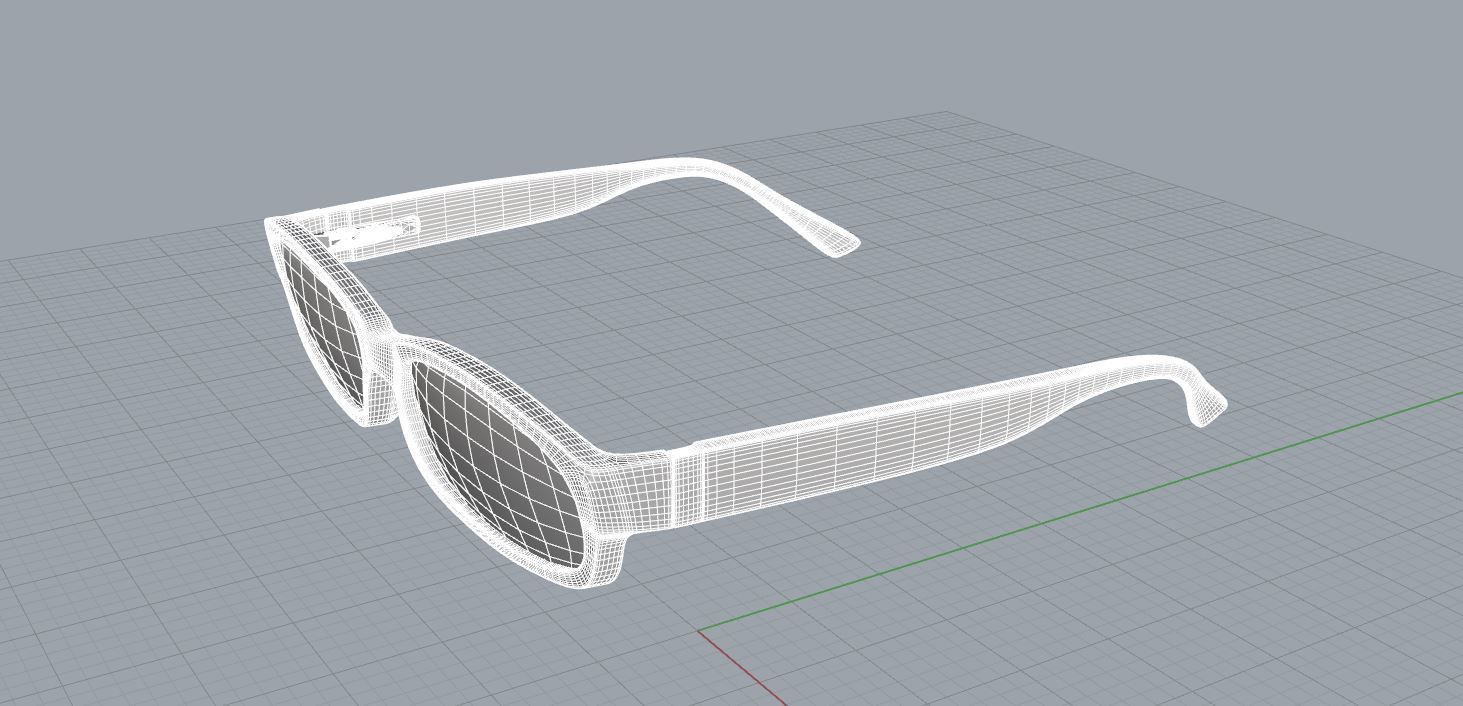Click the green Y-axis line

1080,511
